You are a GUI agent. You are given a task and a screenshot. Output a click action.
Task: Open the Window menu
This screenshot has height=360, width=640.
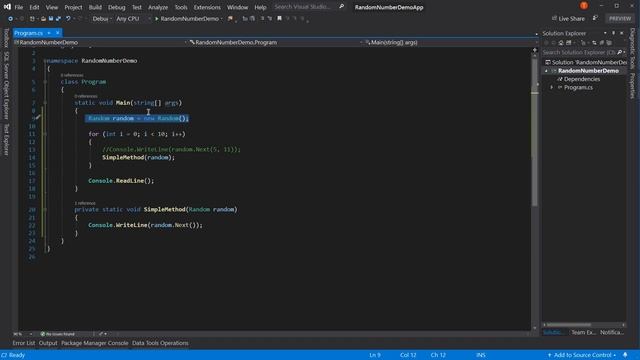pos(238,7)
